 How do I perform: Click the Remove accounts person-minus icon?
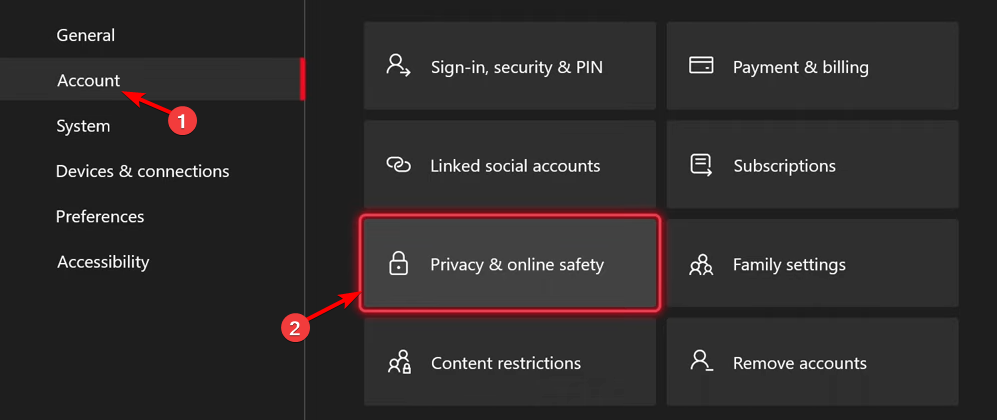coord(701,361)
